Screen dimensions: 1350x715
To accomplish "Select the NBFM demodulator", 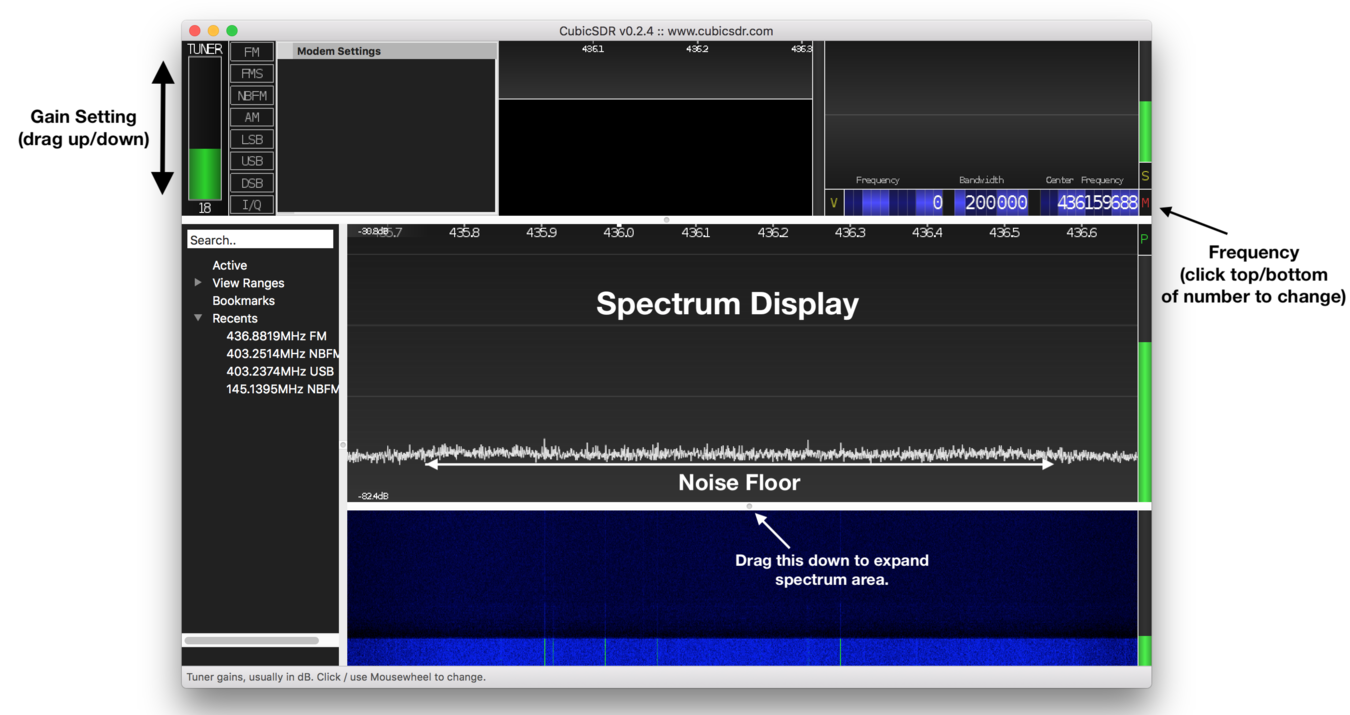I will tap(251, 95).
